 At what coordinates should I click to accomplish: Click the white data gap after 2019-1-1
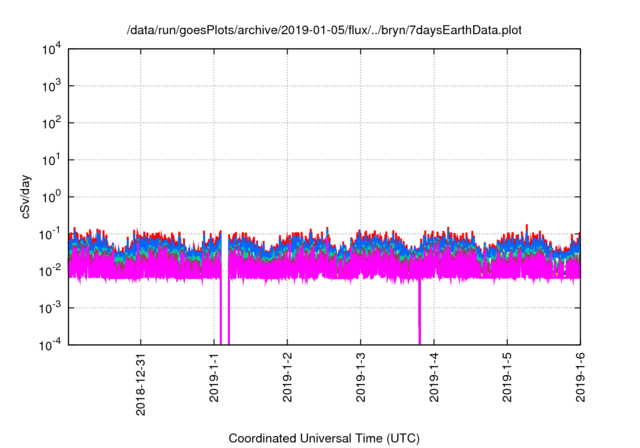pos(224,290)
